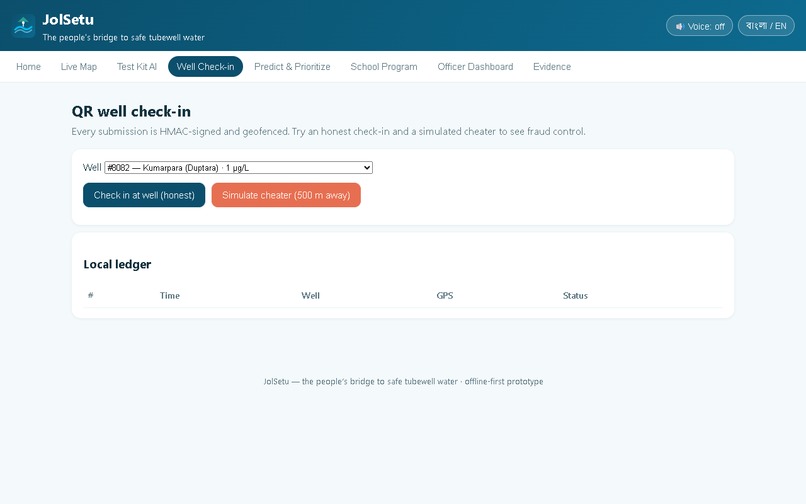Click the JolSetu title text
The width and height of the screenshot is (806, 504).
[x=68, y=20]
